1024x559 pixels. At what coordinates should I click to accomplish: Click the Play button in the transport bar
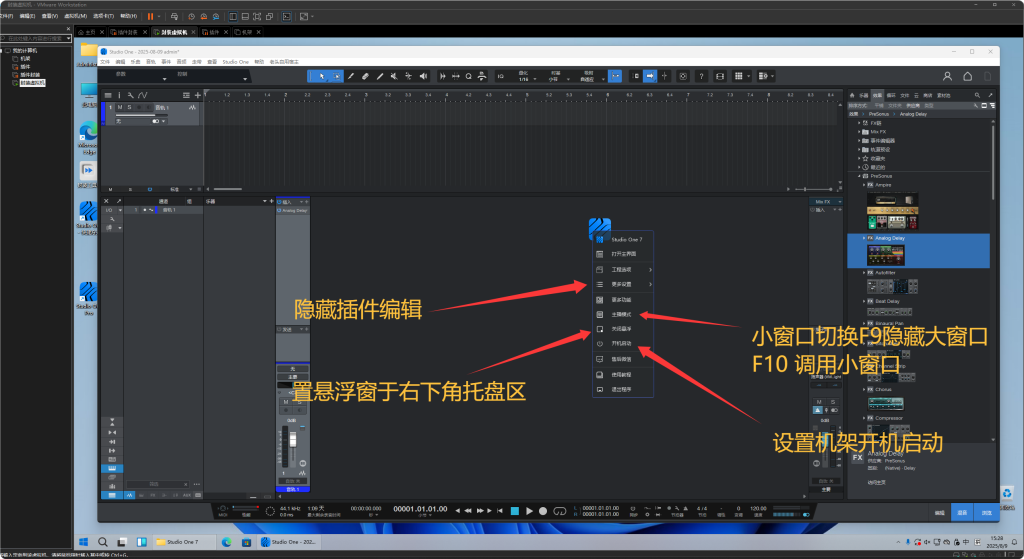[x=529, y=511]
